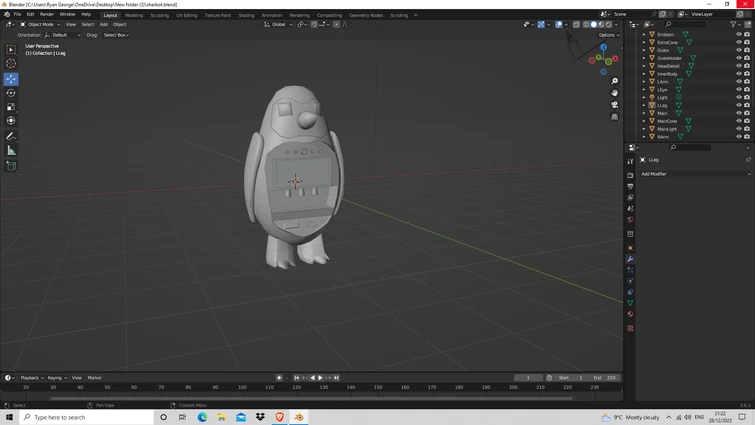755x425 pixels.
Task: Pick the Measure tool
Action: (x=11, y=150)
